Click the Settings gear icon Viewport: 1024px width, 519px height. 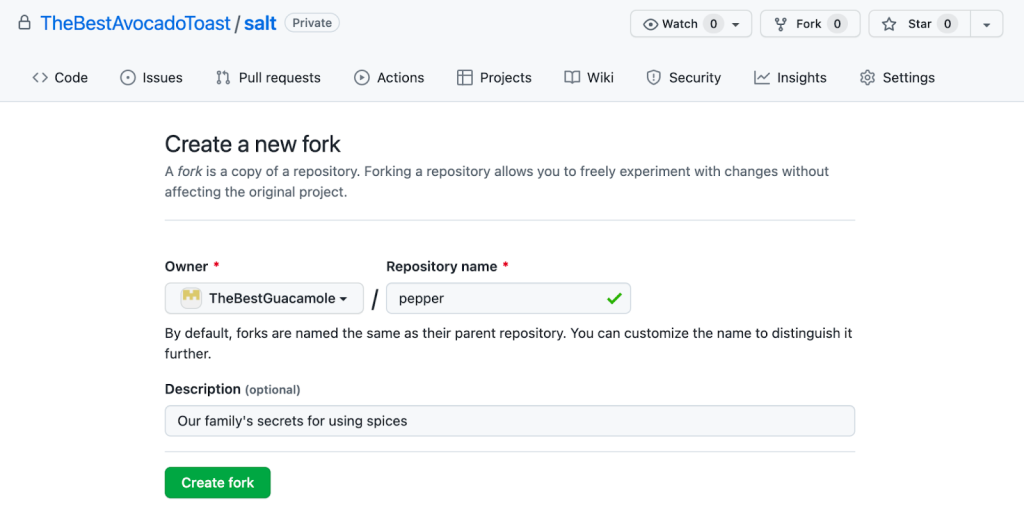pyautogui.click(x=867, y=78)
